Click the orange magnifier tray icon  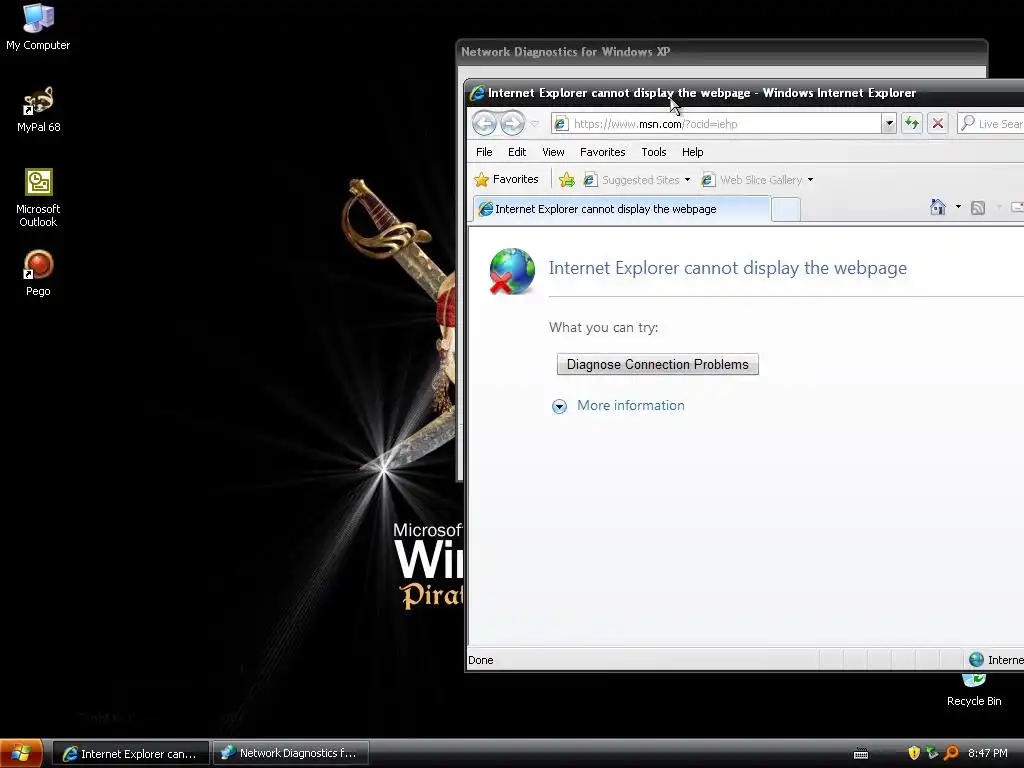pyautogui.click(x=951, y=753)
